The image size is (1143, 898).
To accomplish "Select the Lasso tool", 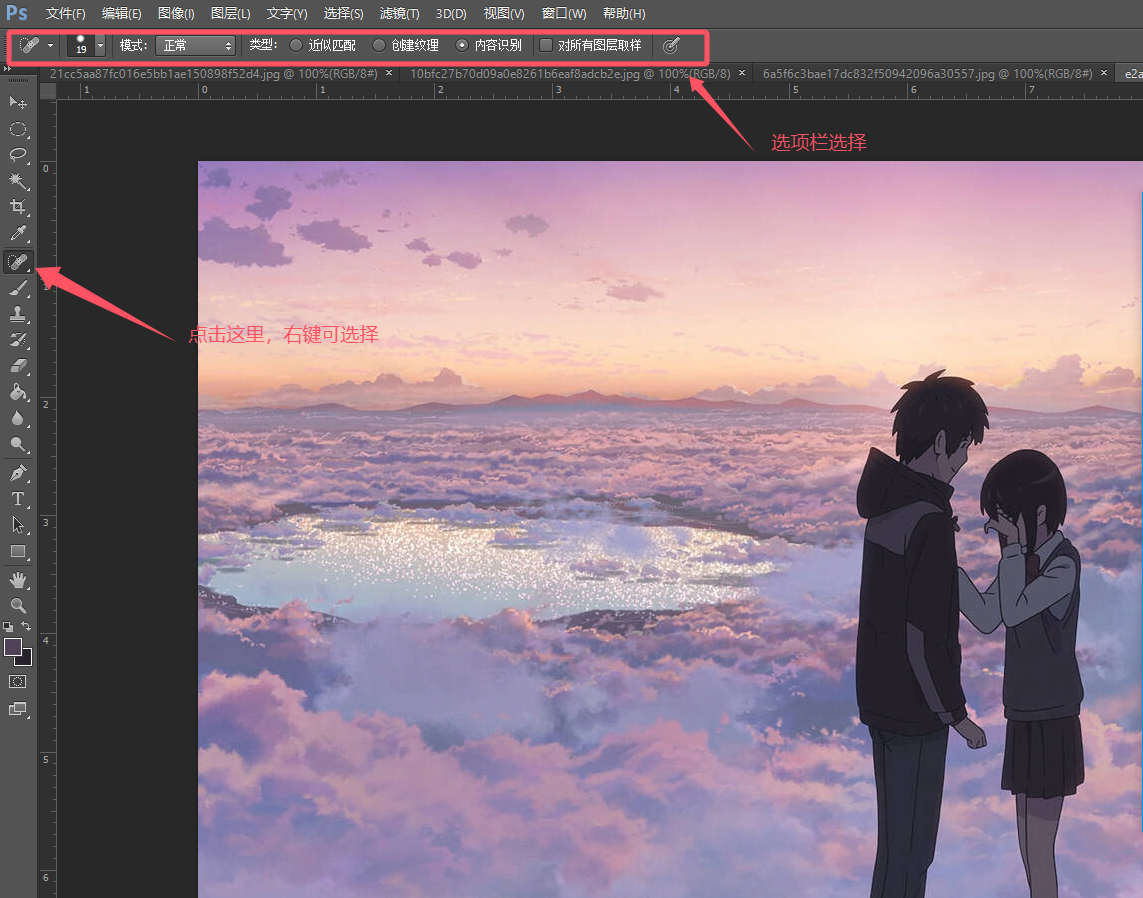I will click(x=17, y=155).
